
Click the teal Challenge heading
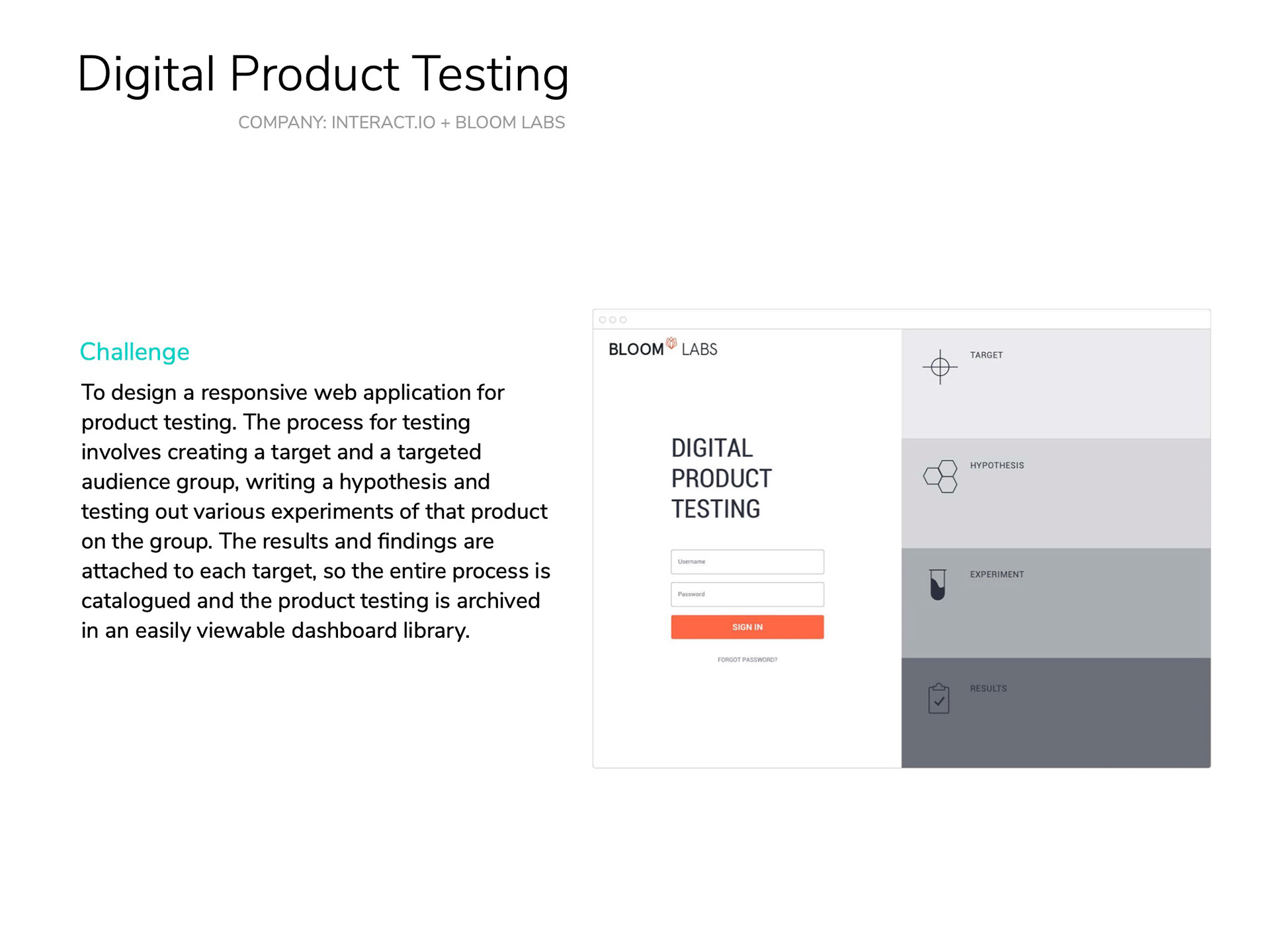[134, 352]
